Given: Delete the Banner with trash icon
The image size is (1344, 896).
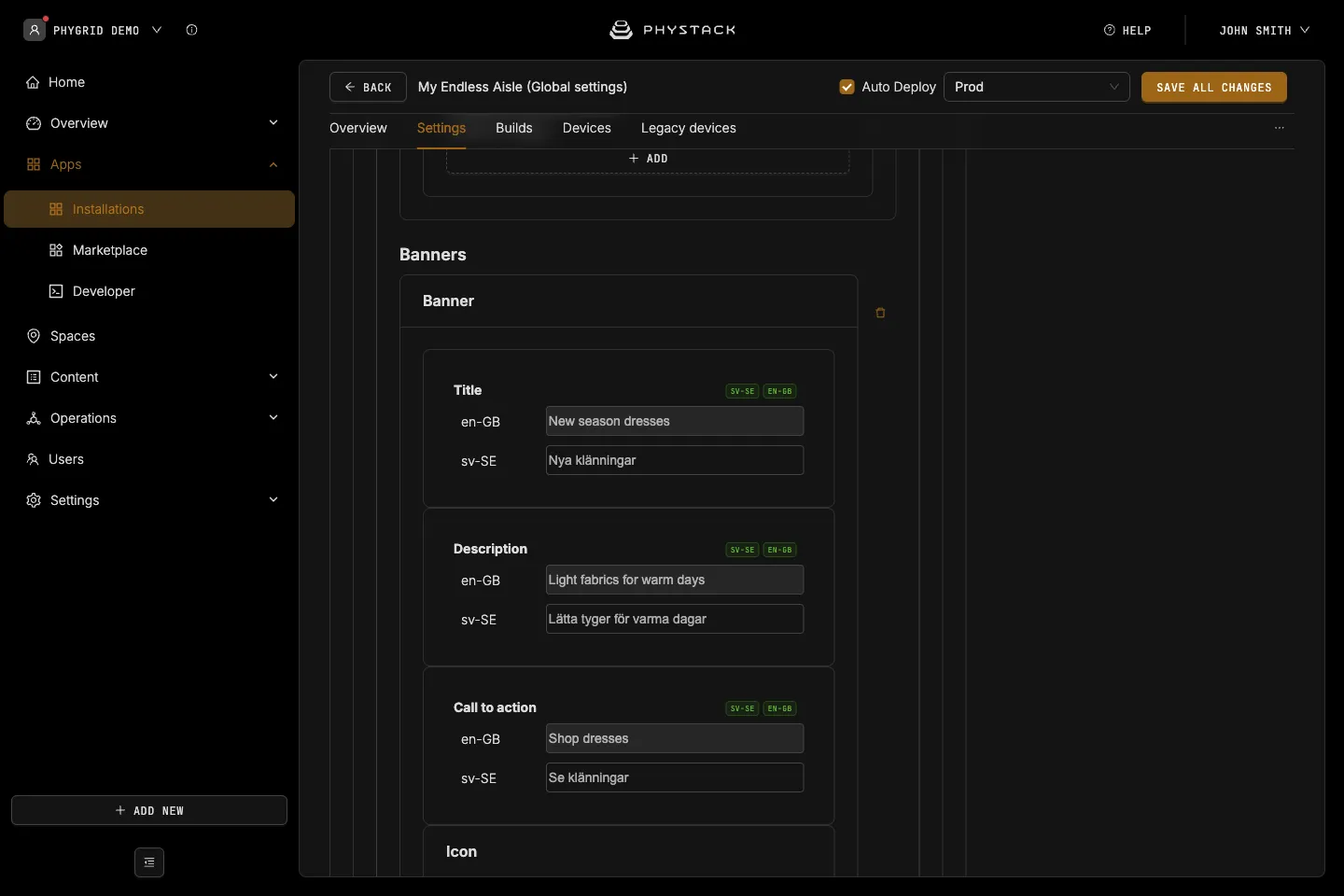Looking at the screenshot, I should click(880, 313).
